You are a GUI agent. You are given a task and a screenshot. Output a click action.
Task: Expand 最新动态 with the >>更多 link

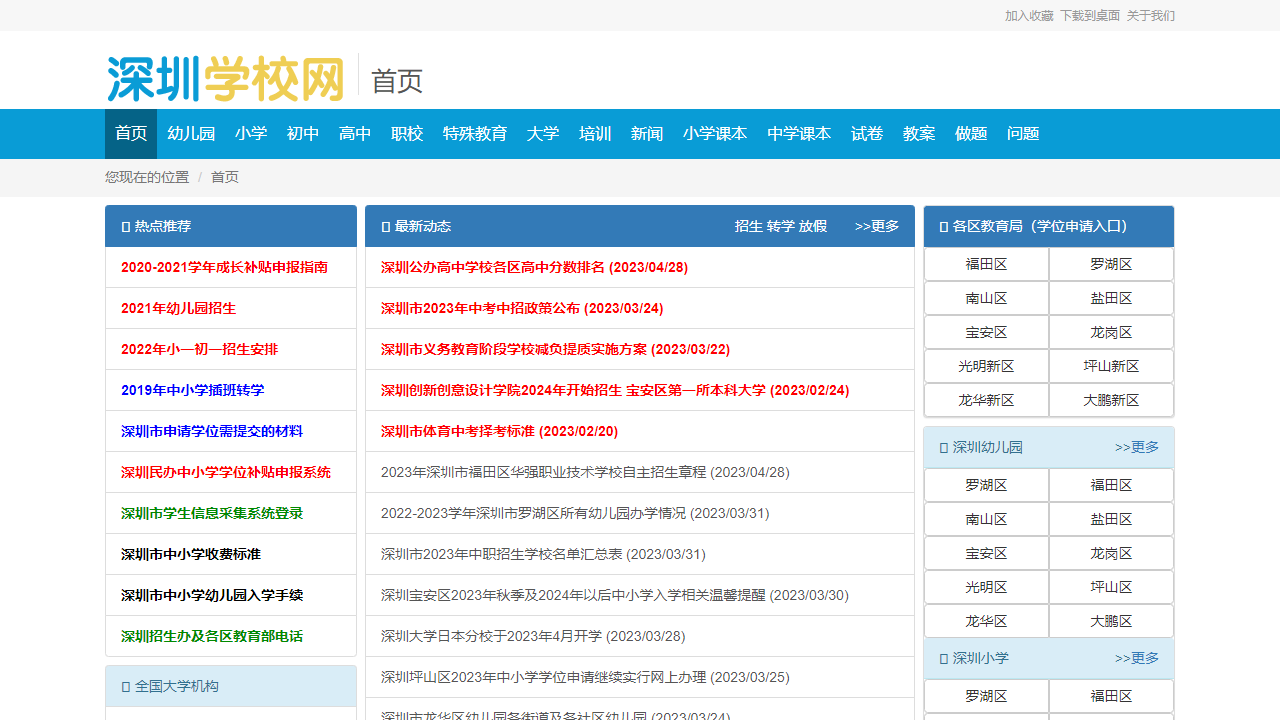coord(877,226)
